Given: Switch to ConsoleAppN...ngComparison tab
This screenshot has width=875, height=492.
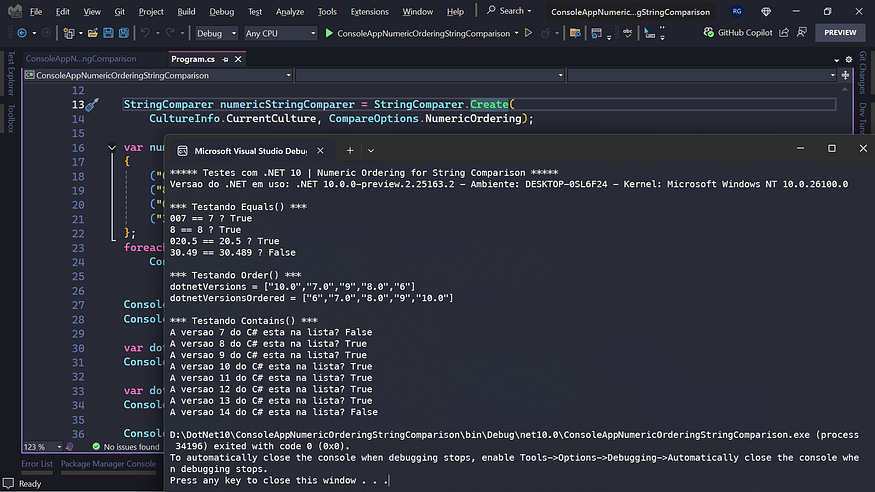Looking at the screenshot, I should click(81, 59).
